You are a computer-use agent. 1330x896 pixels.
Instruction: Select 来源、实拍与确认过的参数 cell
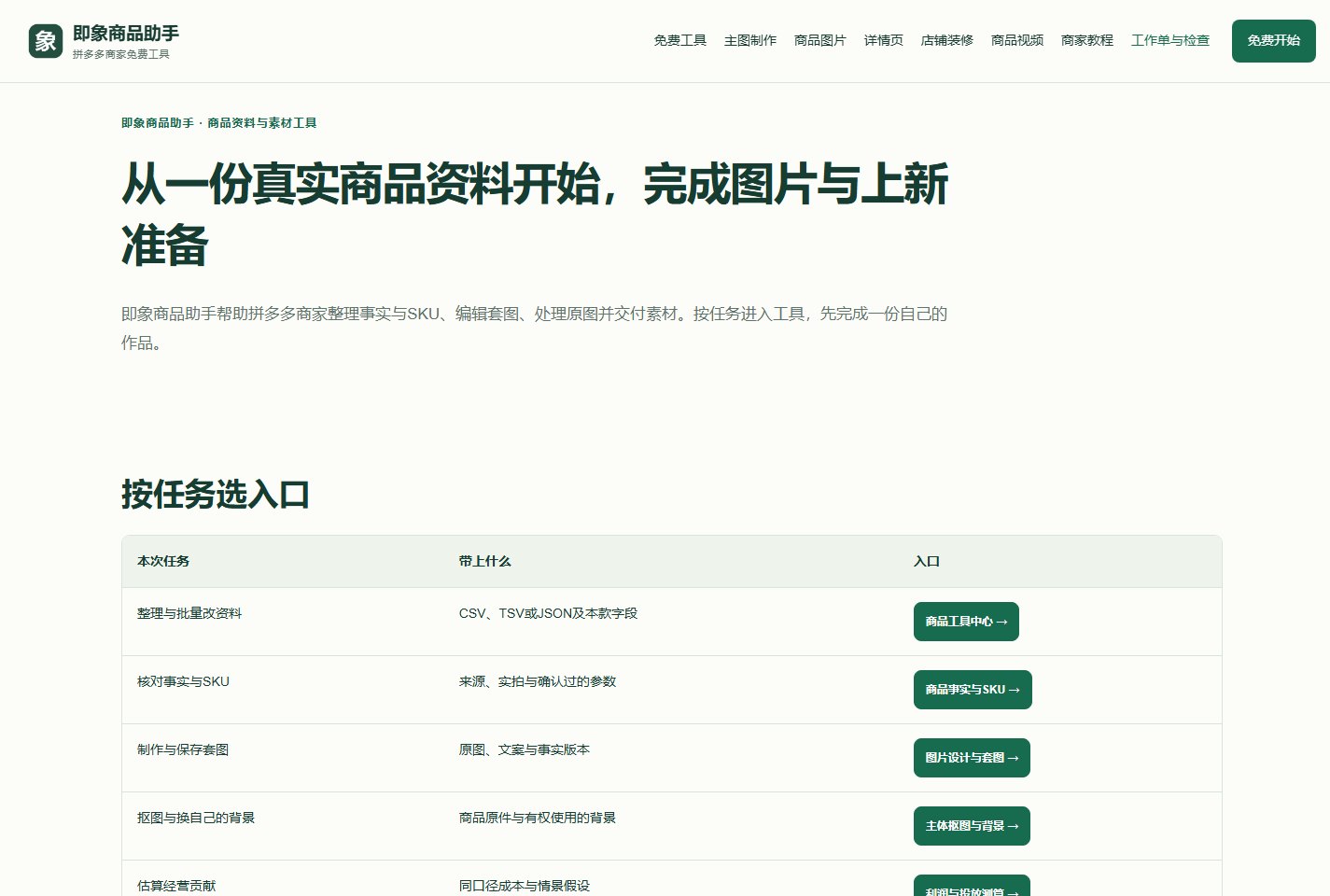pyautogui.click(x=538, y=681)
